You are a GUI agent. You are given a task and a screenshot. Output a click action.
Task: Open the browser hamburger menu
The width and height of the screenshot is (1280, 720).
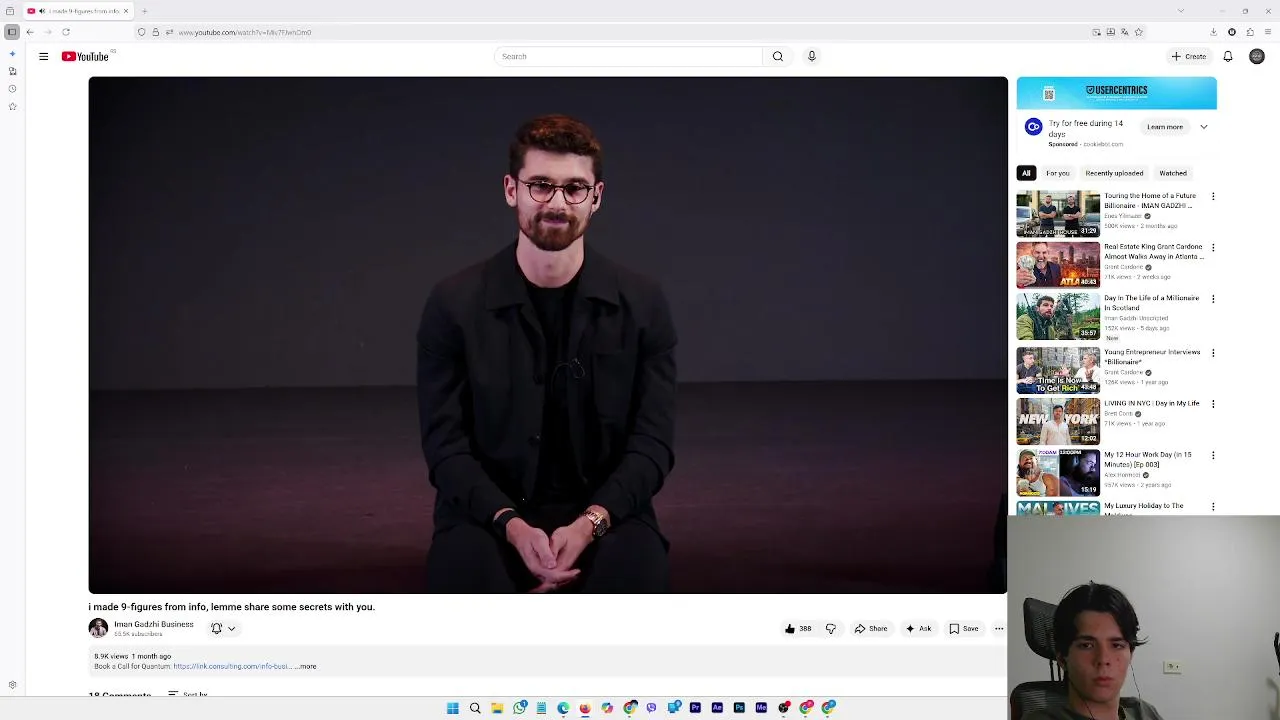1268,32
